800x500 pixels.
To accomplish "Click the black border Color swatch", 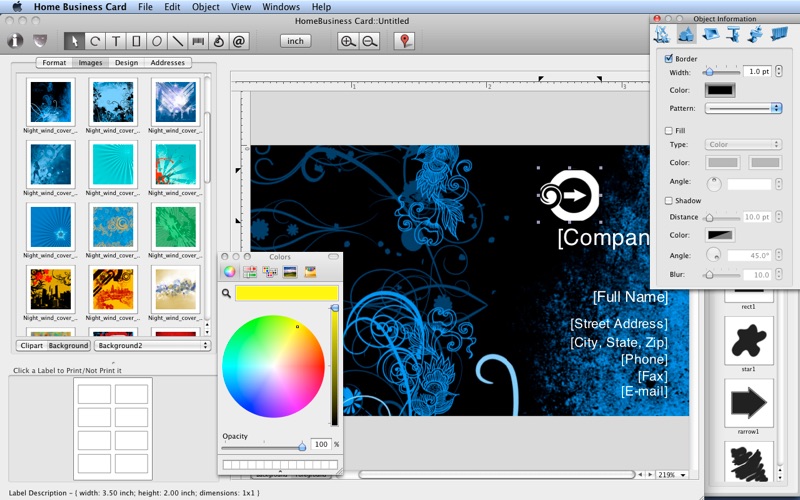I will 720,90.
